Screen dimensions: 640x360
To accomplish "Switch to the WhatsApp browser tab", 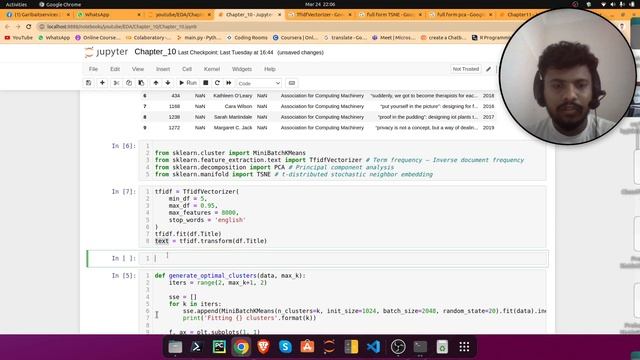I will pyautogui.click(x=108, y=14).
